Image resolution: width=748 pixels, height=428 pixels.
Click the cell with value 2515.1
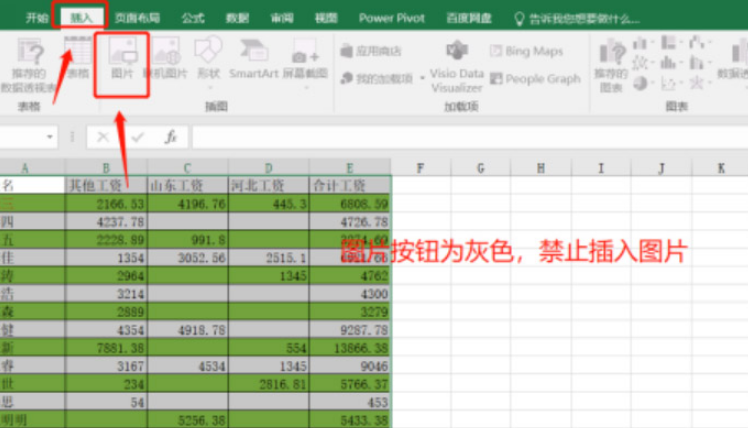[269, 258]
